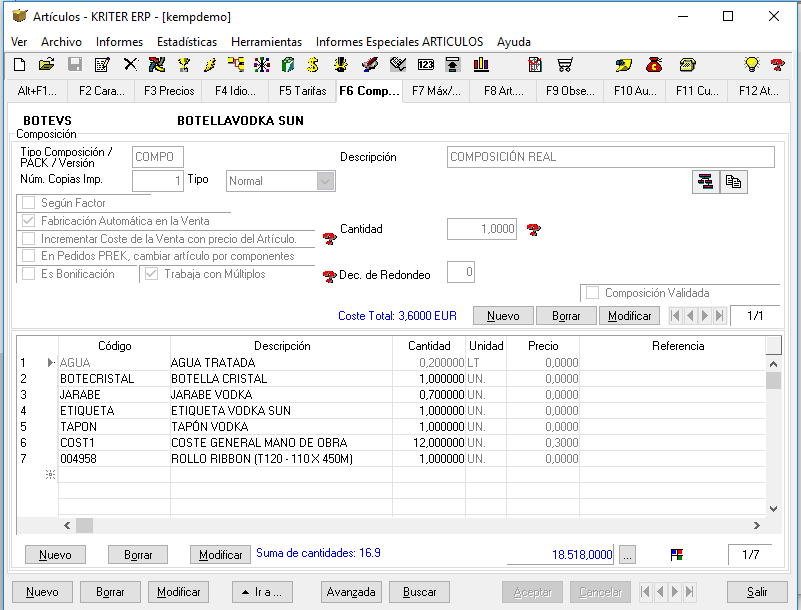
Task: Click the Dec. de Redondeo input field
Action: (x=461, y=272)
